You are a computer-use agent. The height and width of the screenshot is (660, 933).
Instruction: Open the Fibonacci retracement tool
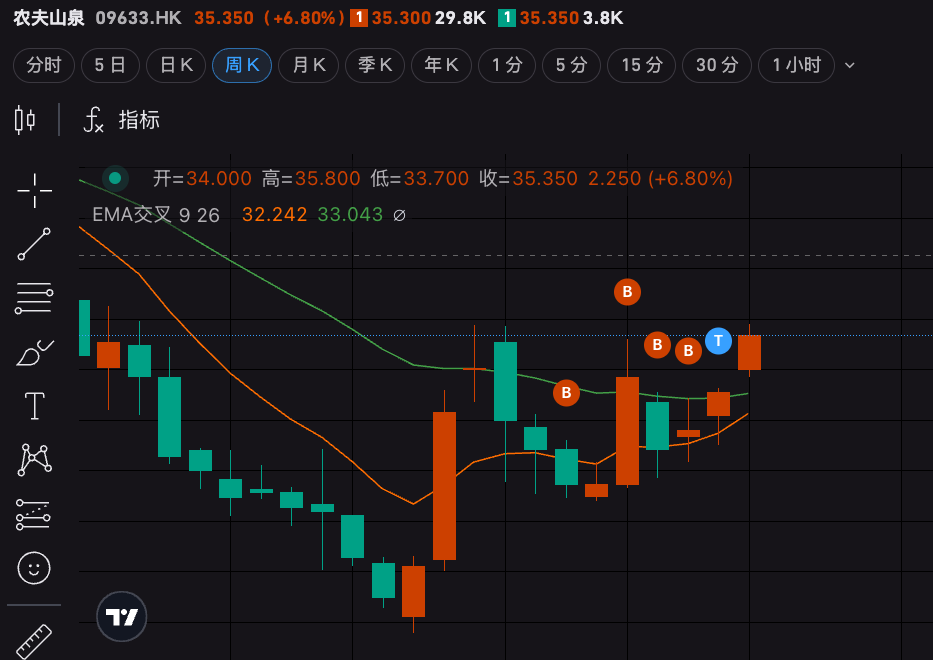click(34, 298)
